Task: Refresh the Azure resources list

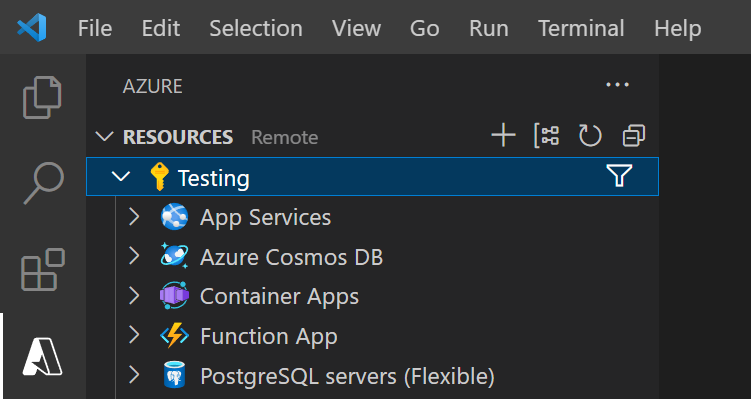Action: tap(590, 136)
